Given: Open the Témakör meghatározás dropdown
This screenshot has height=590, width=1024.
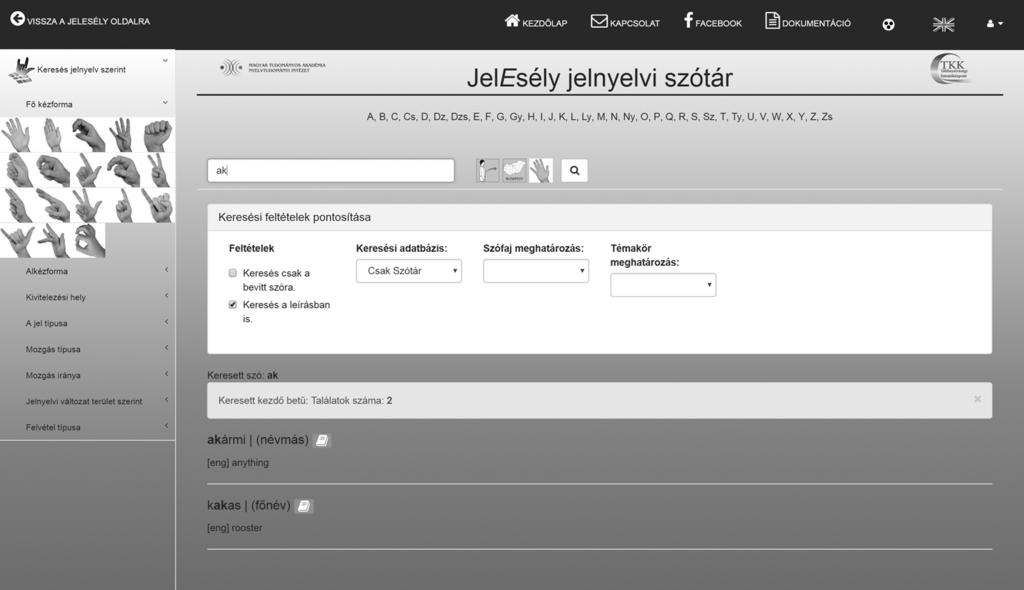Looking at the screenshot, I should pyautogui.click(x=663, y=285).
